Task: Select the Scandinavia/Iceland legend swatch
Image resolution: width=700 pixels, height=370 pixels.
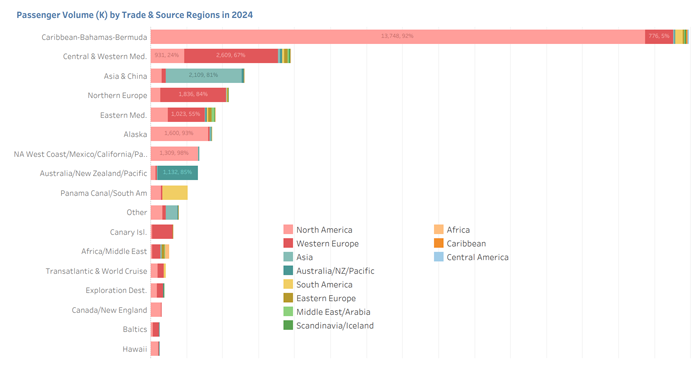Action: click(x=288, y=325)
